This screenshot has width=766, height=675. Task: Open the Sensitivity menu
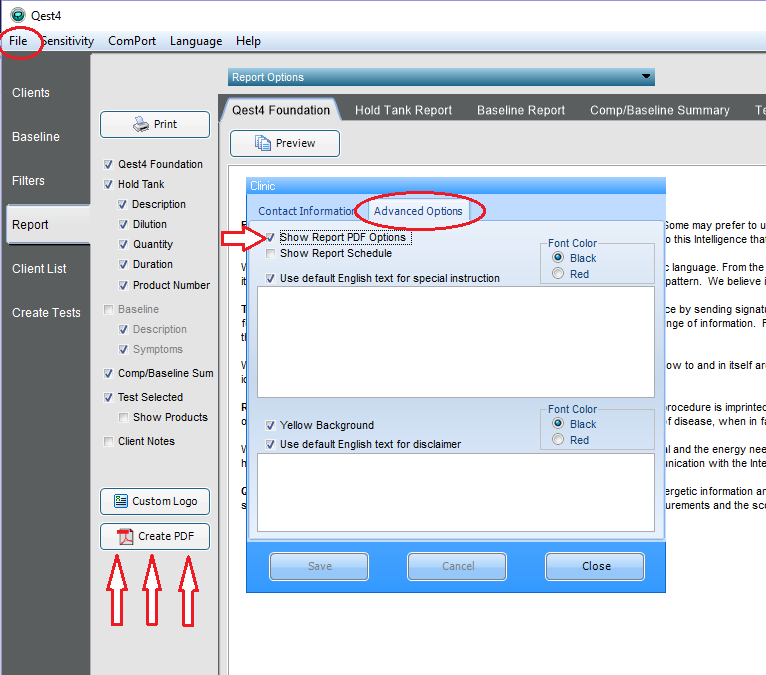pos(68,41)
